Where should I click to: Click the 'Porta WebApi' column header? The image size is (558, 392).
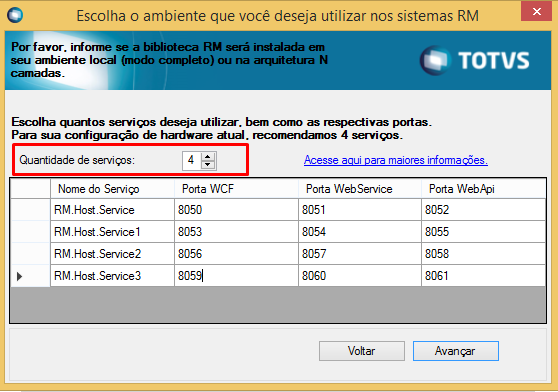click(x=483, y=189)
